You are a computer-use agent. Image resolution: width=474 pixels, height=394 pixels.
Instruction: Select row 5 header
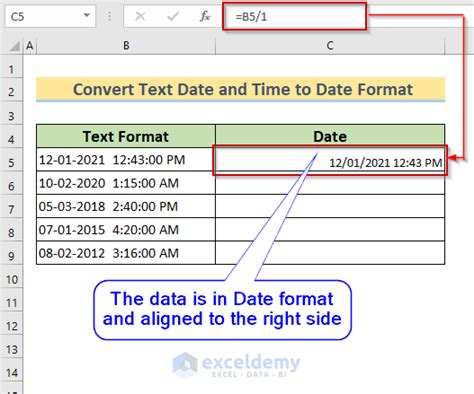[x=11, y=163]
